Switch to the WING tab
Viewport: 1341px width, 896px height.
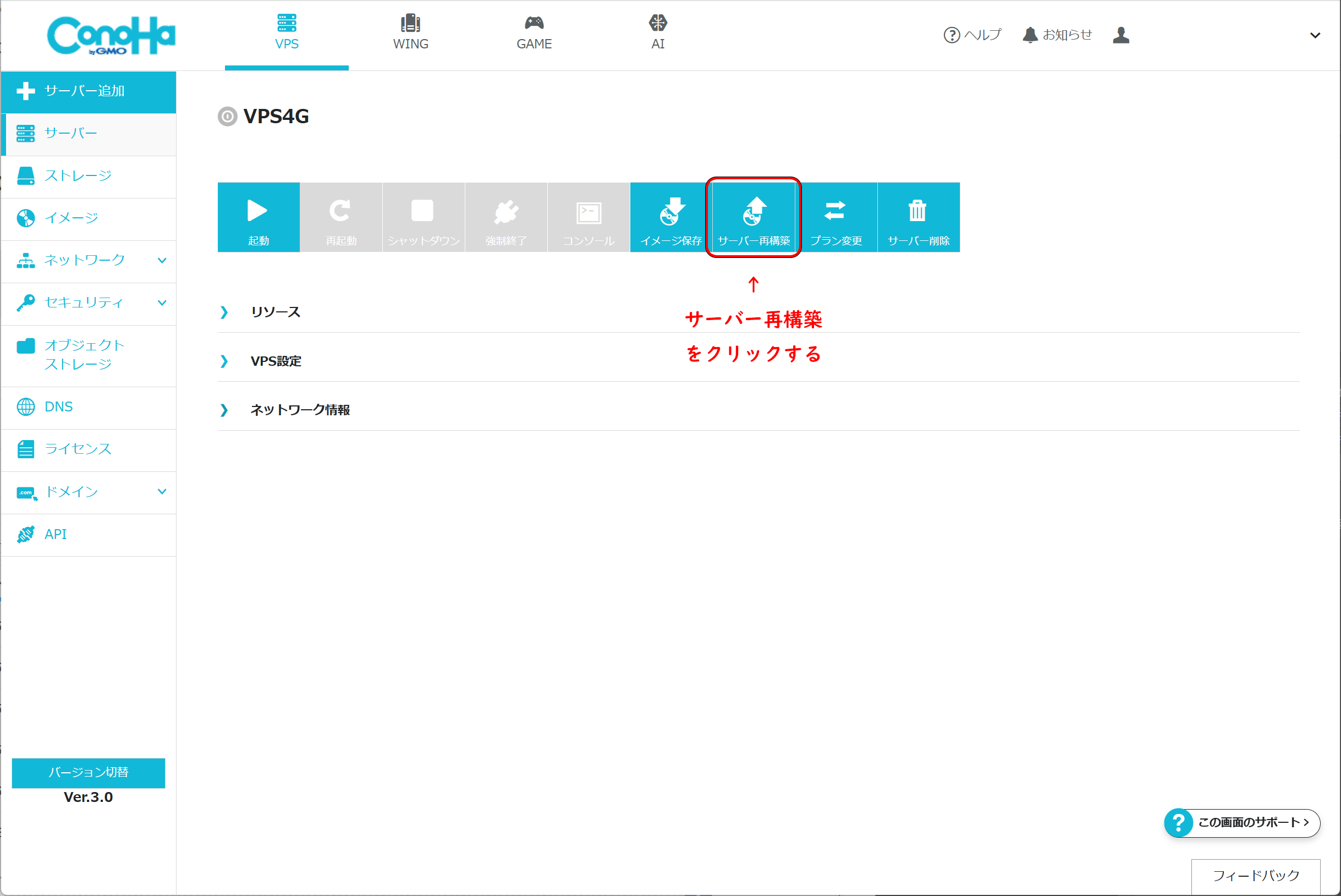coord(410,33)
